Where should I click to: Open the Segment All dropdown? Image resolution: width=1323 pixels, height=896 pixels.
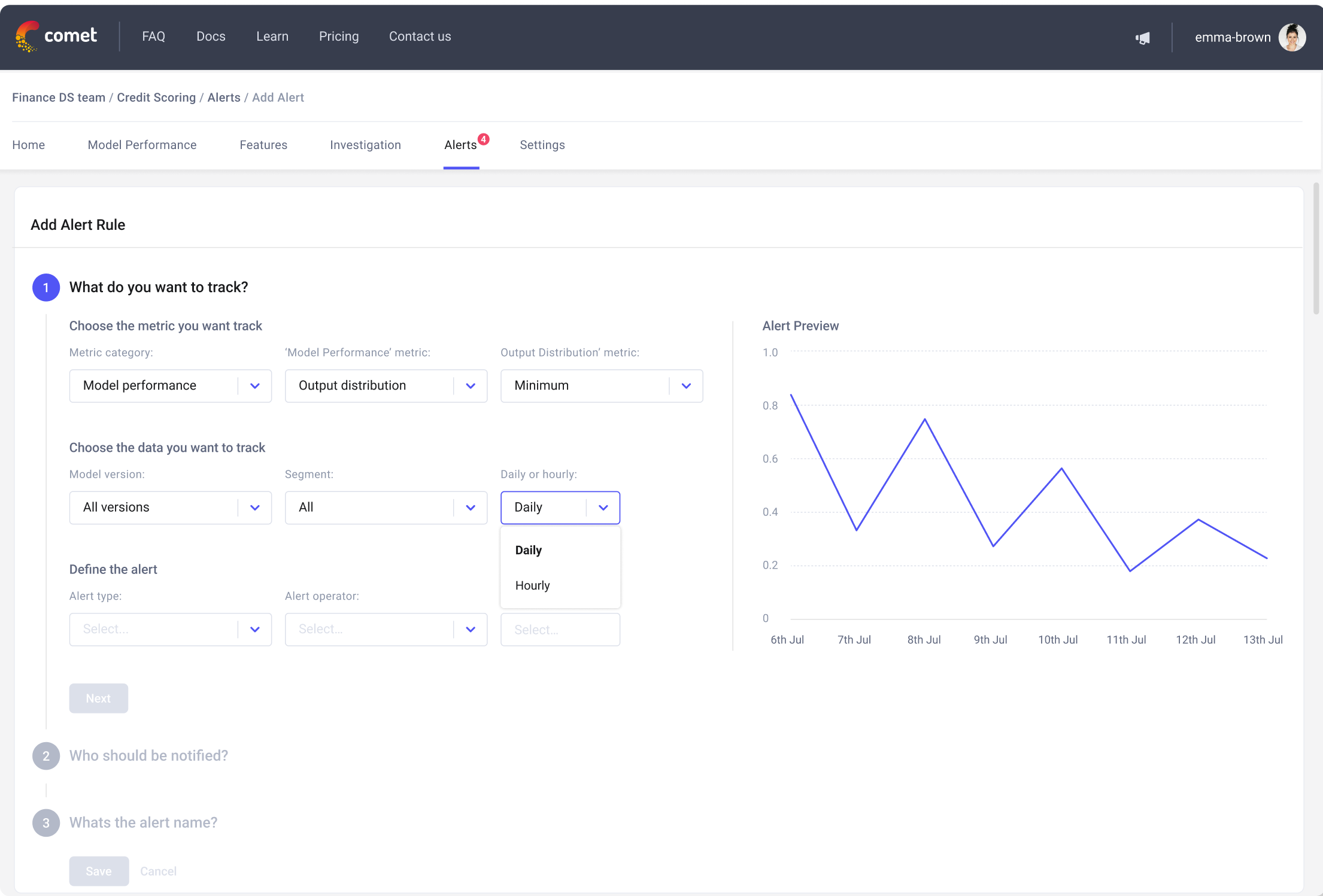click(x=386, y=508)
